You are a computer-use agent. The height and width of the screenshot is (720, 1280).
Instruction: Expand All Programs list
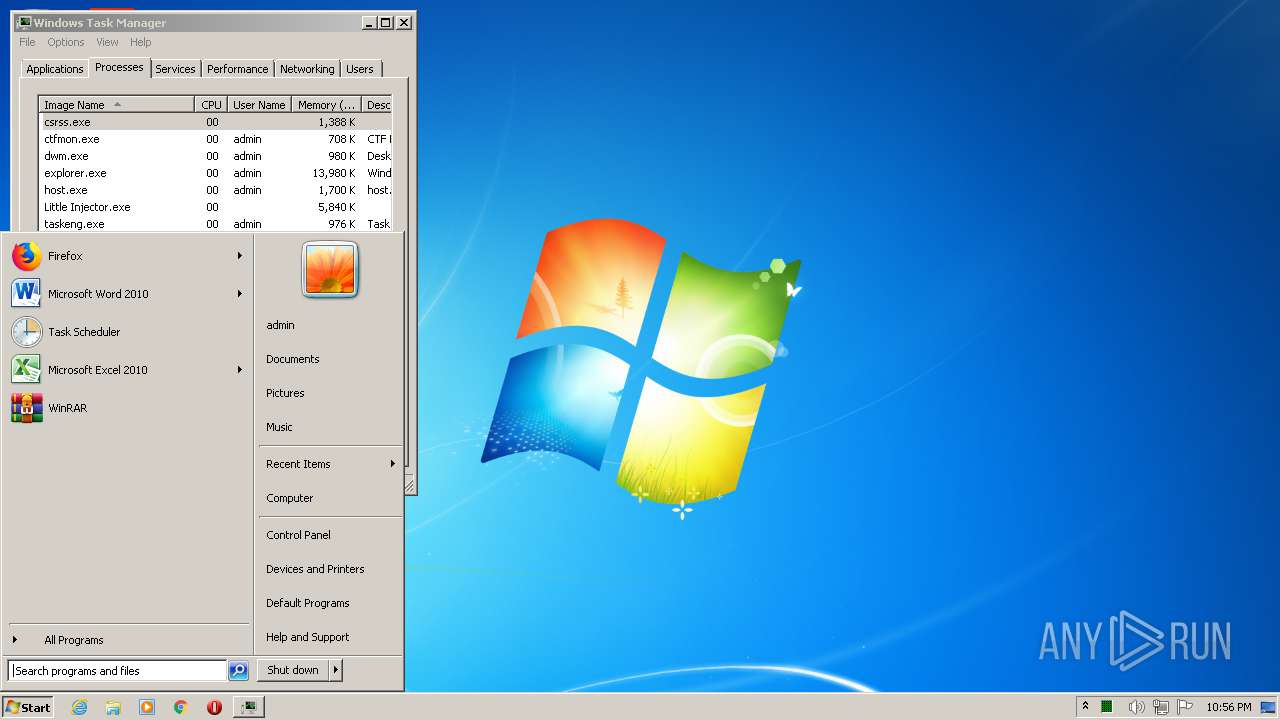pos(74,640)
